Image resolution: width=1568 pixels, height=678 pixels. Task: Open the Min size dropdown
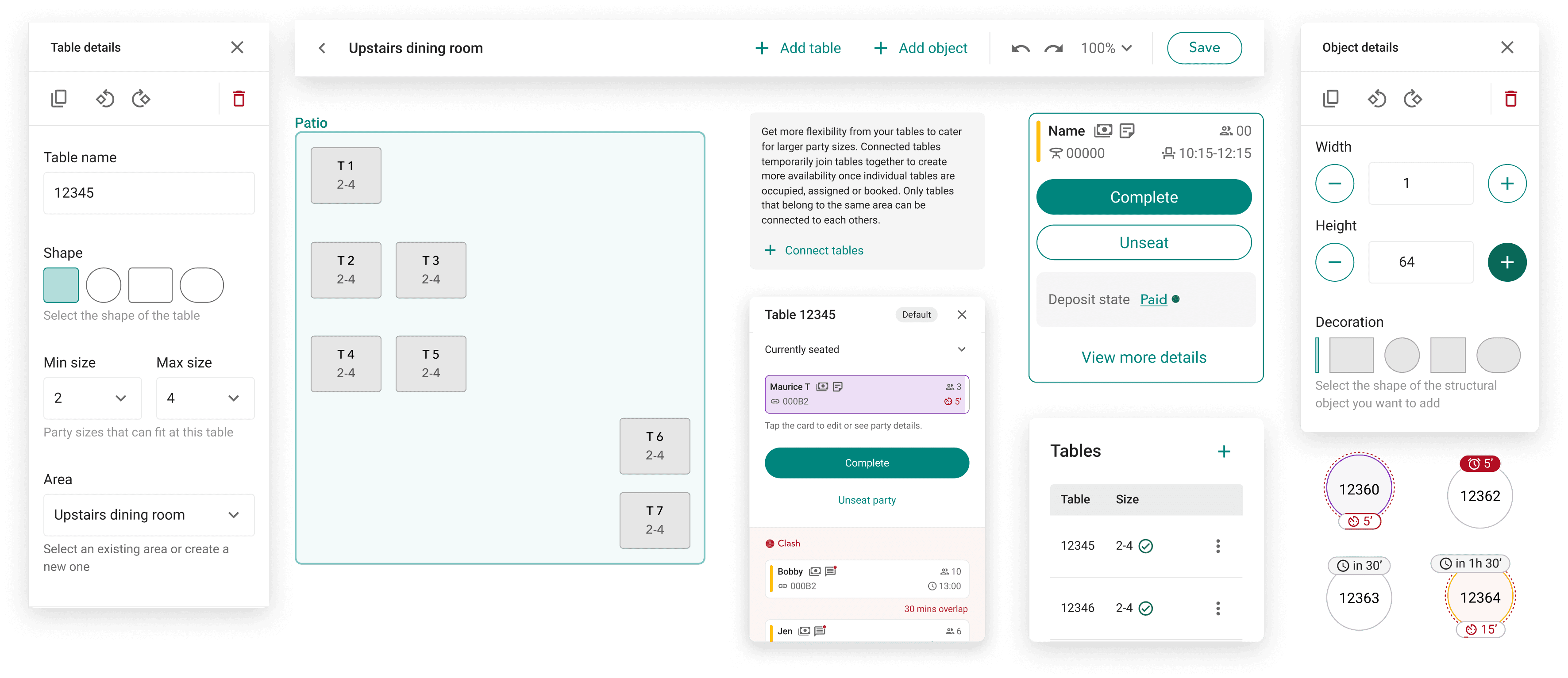pos(92,398)
